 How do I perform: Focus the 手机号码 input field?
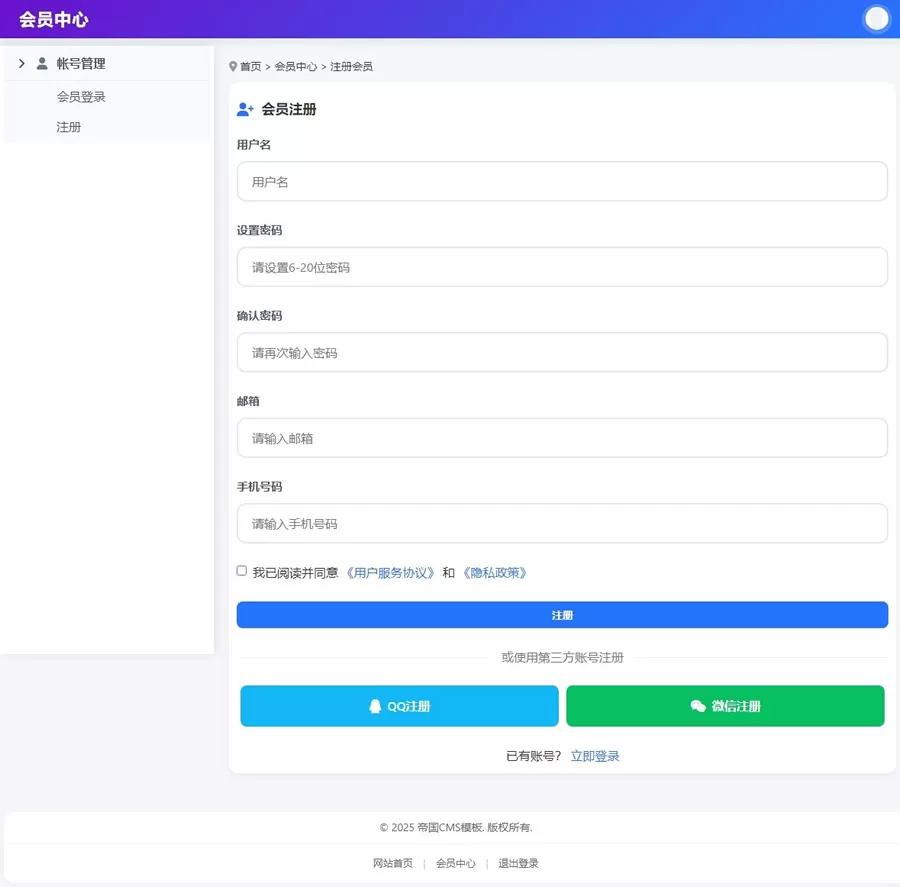(562, 524)
